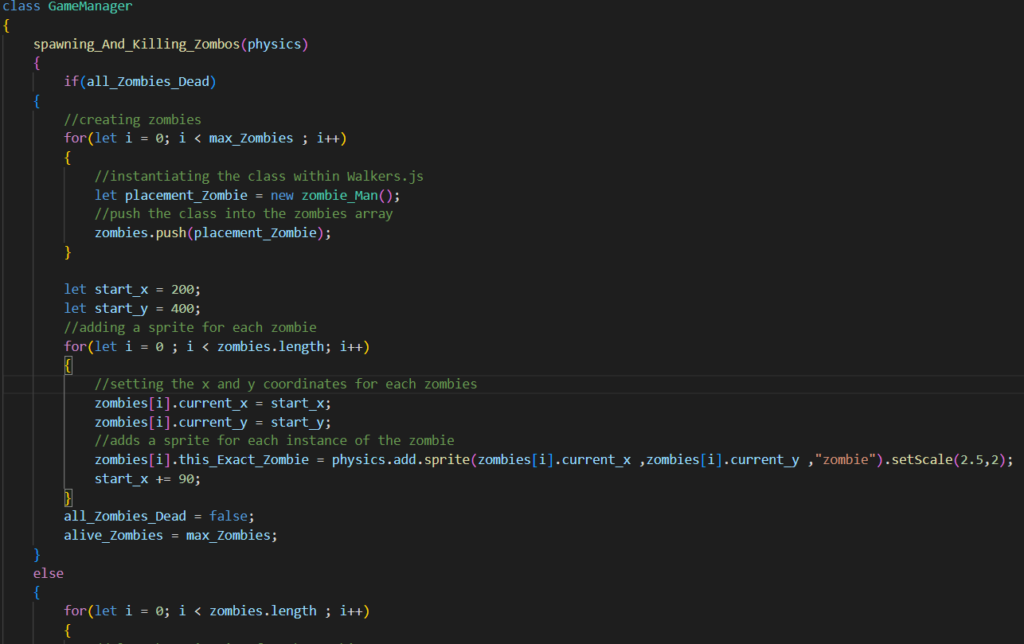Click the highlighted closing brace before all_Zombies_Dead assignment
Screen dimensions: 1024x644
click(68, 498)
